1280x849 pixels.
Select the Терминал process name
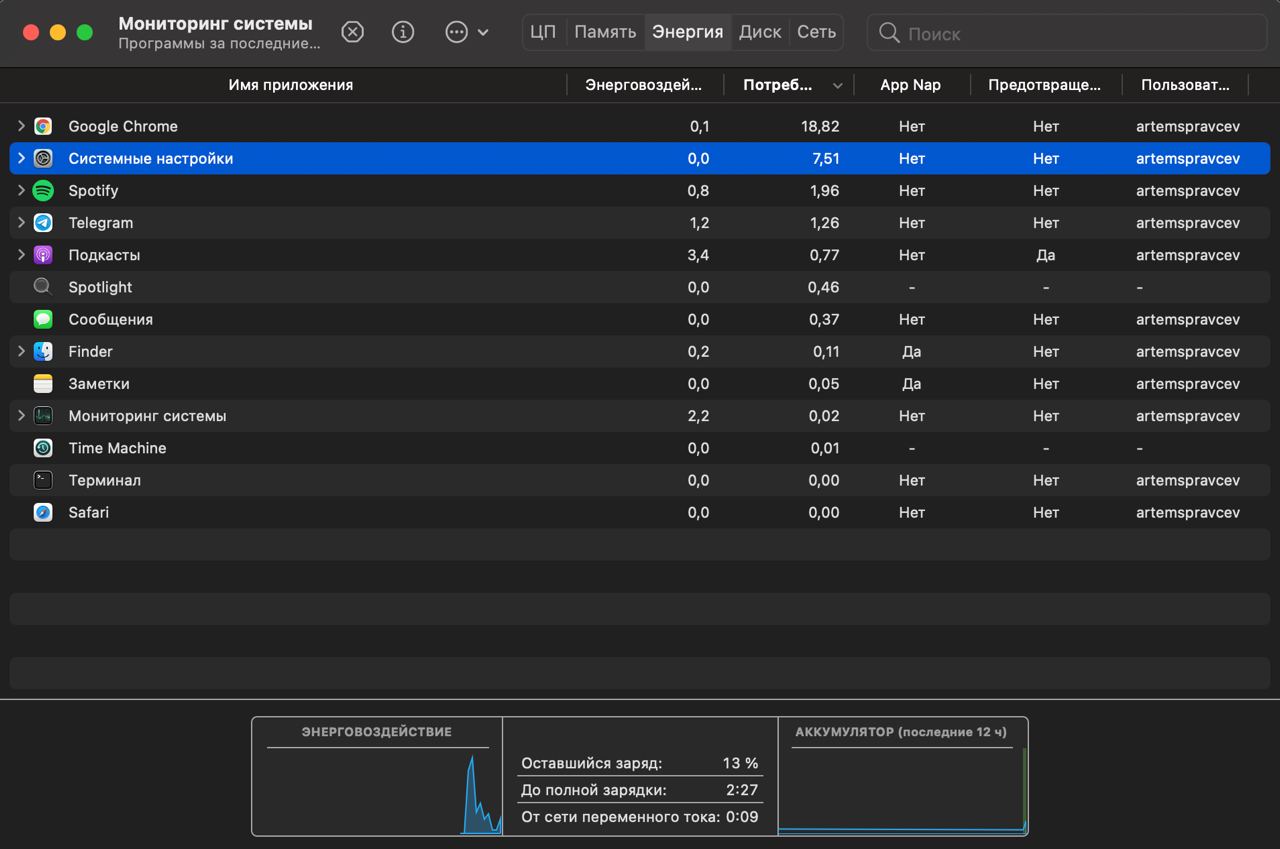tap(104, 480)
